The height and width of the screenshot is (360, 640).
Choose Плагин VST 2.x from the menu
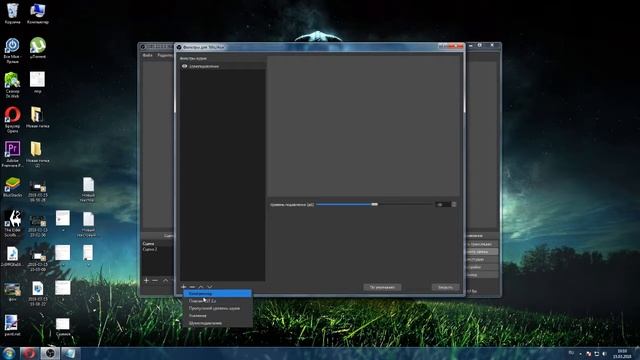pyautogui.click(x=217, y=301)
